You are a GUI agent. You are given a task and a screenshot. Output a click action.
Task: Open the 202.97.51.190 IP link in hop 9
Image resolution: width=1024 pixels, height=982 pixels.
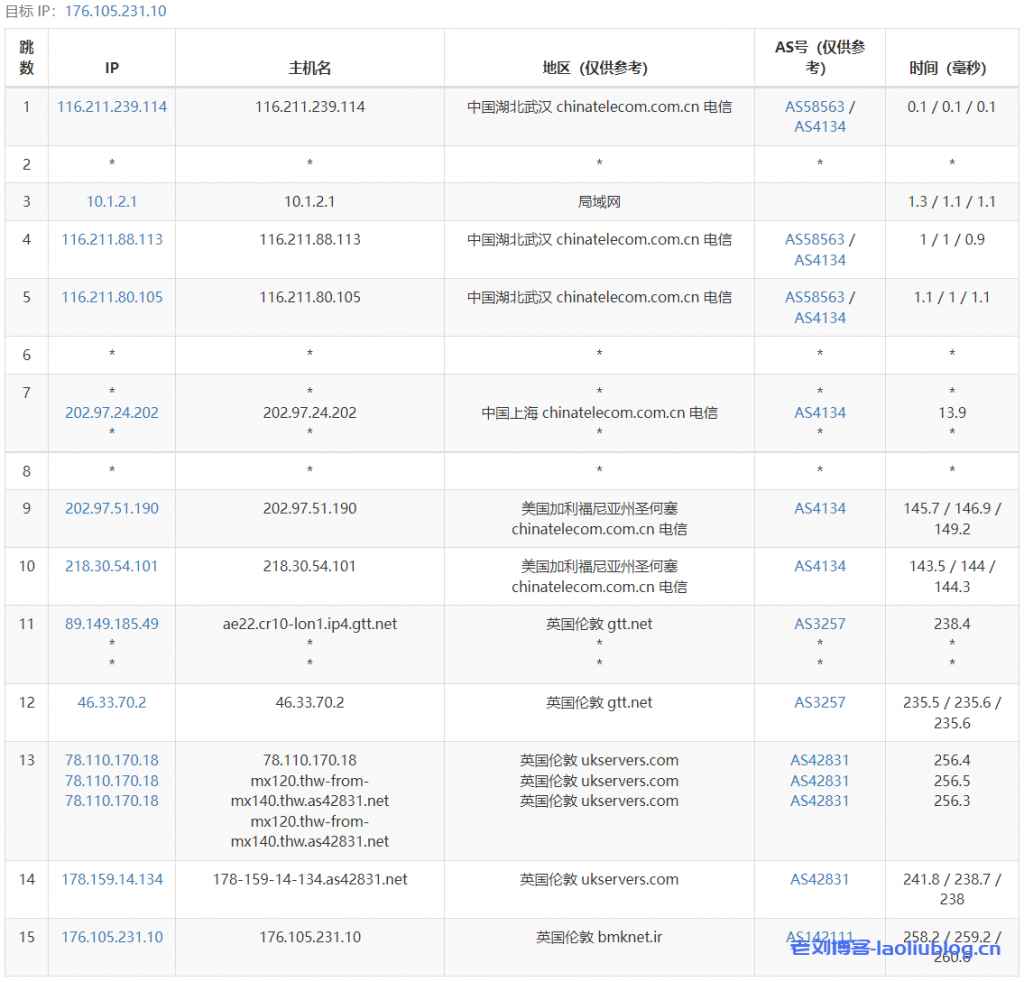[x=112, y=508]
